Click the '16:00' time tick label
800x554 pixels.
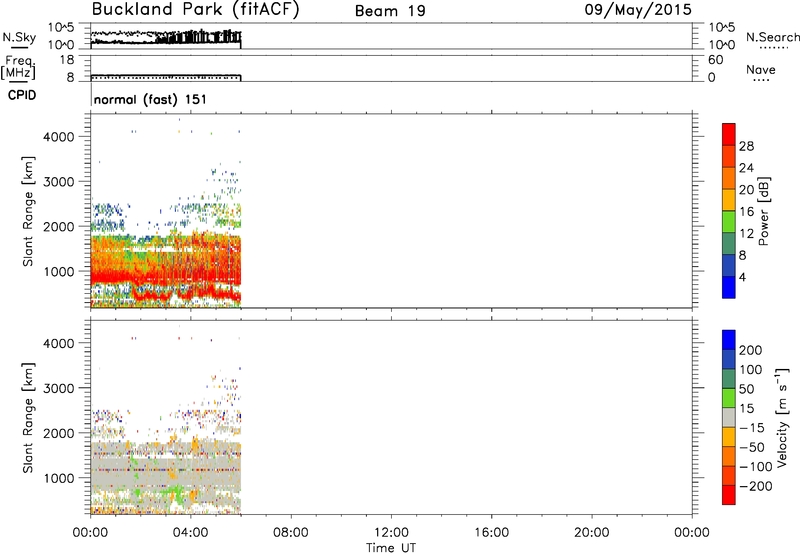[x=491, y=533]
